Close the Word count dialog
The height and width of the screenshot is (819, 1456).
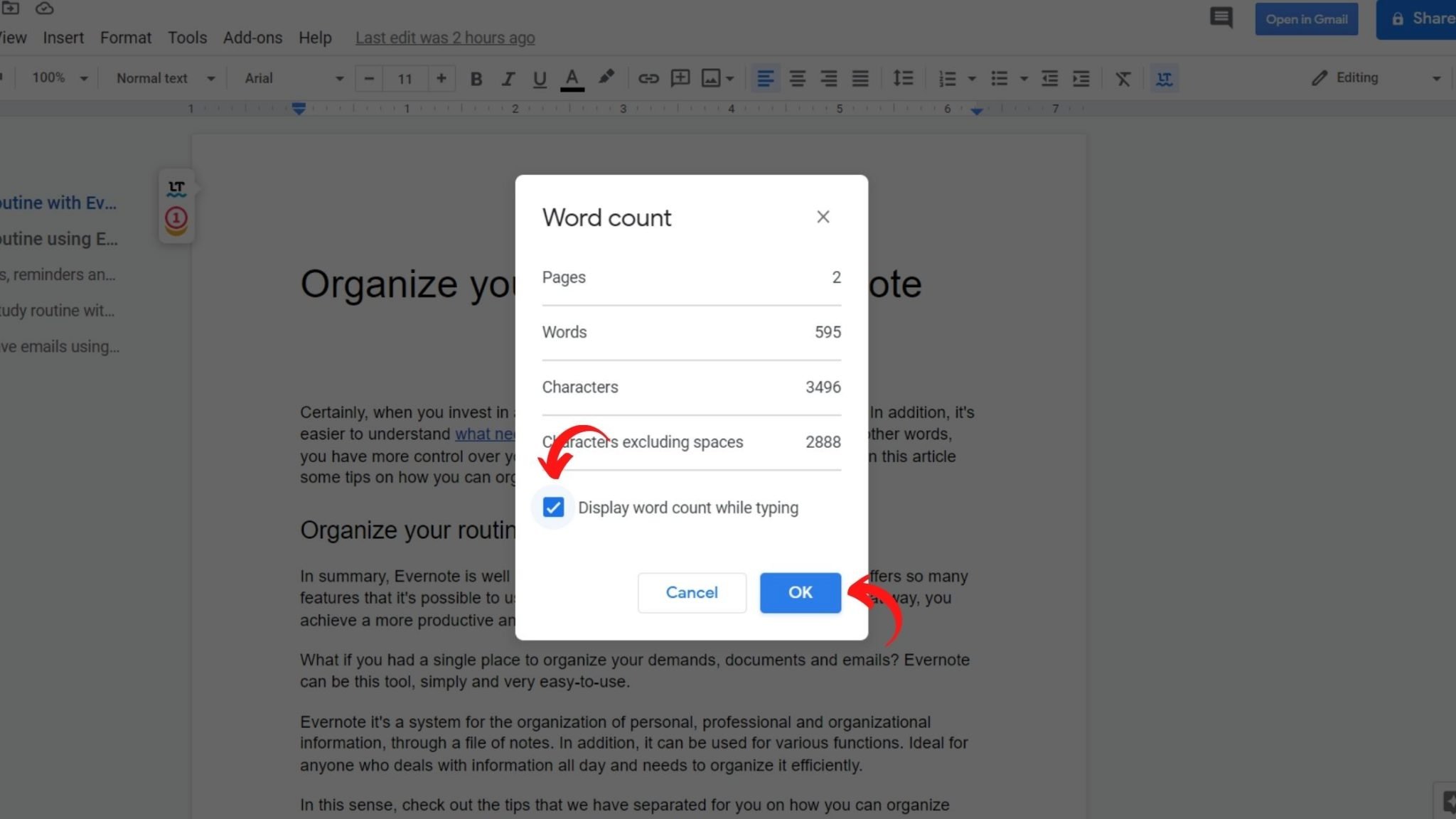(x=823, y=217)
